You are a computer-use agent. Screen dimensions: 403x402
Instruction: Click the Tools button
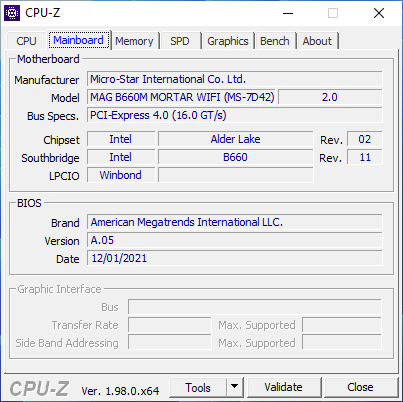[198, 387]
